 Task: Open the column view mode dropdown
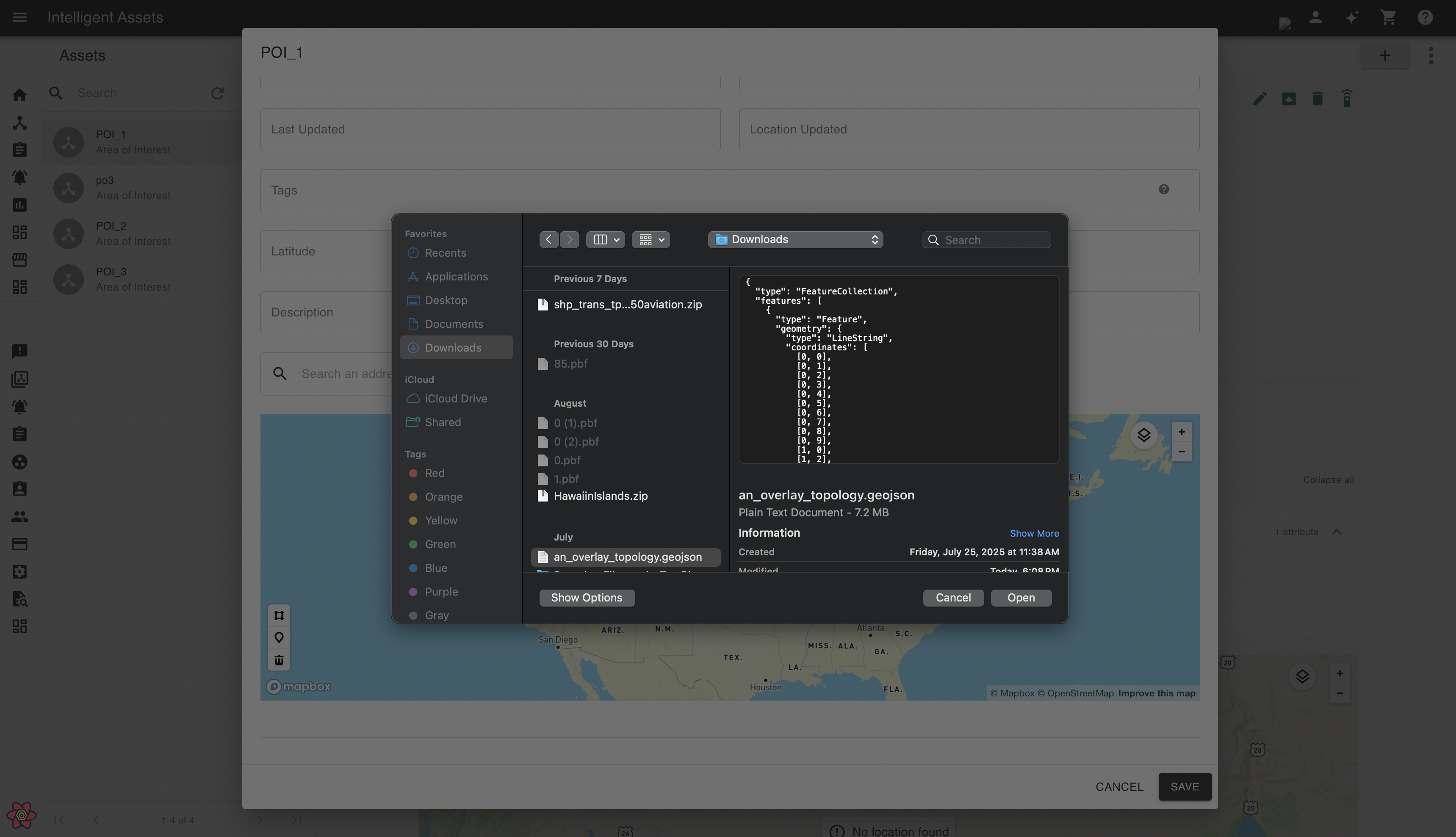[605, 240]
